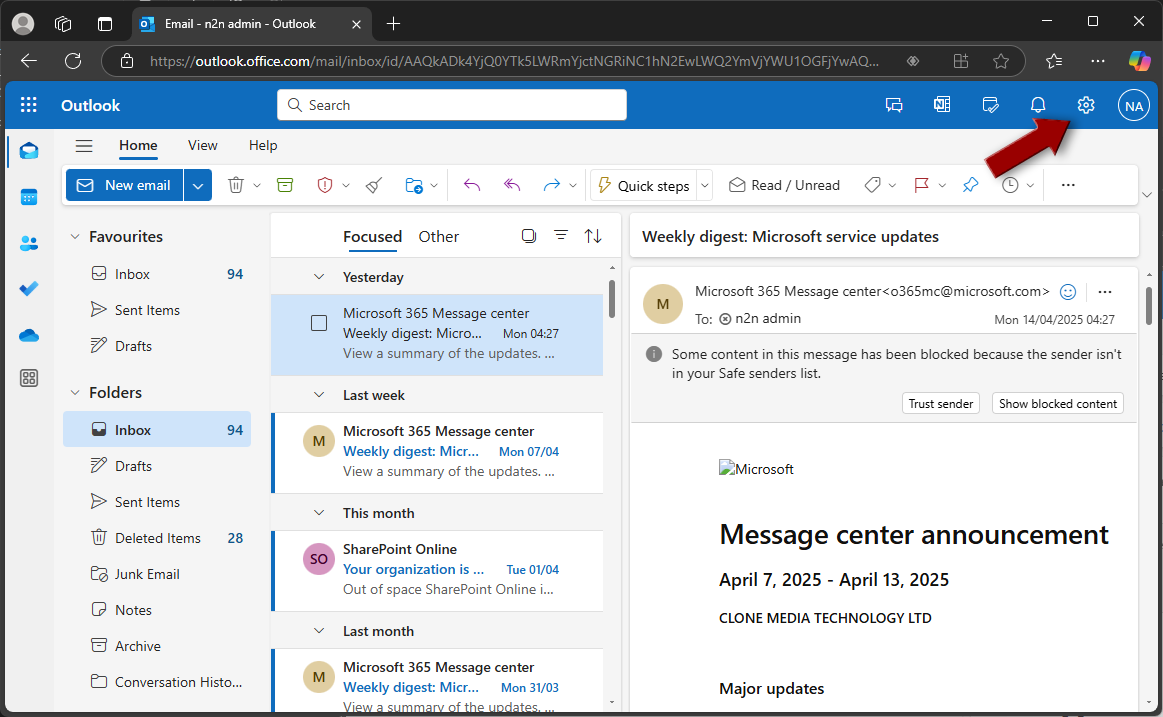Open Quick steps dropdown arrow
The image size is (1163, 717).
[x=705, y=185]
